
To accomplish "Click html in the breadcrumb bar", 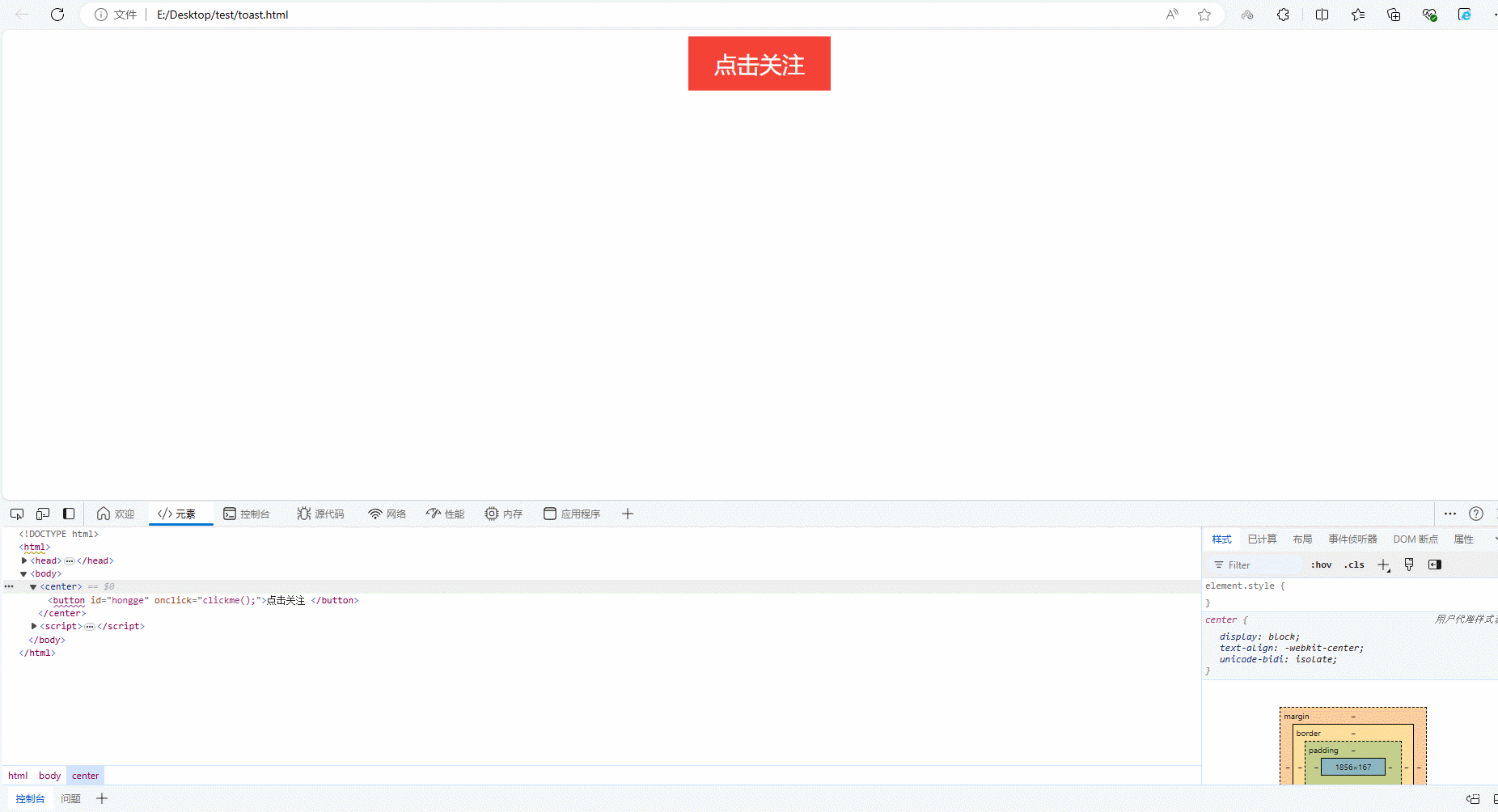I will (18, 776).
